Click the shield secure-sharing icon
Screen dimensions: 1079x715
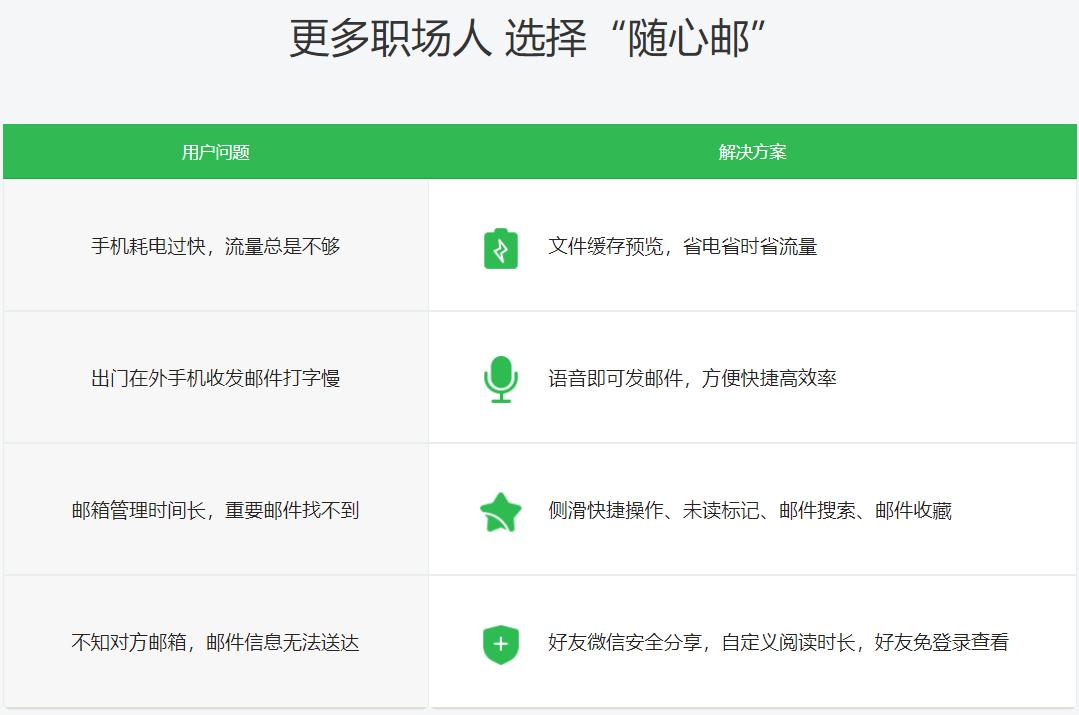click(x=500, y=641)
